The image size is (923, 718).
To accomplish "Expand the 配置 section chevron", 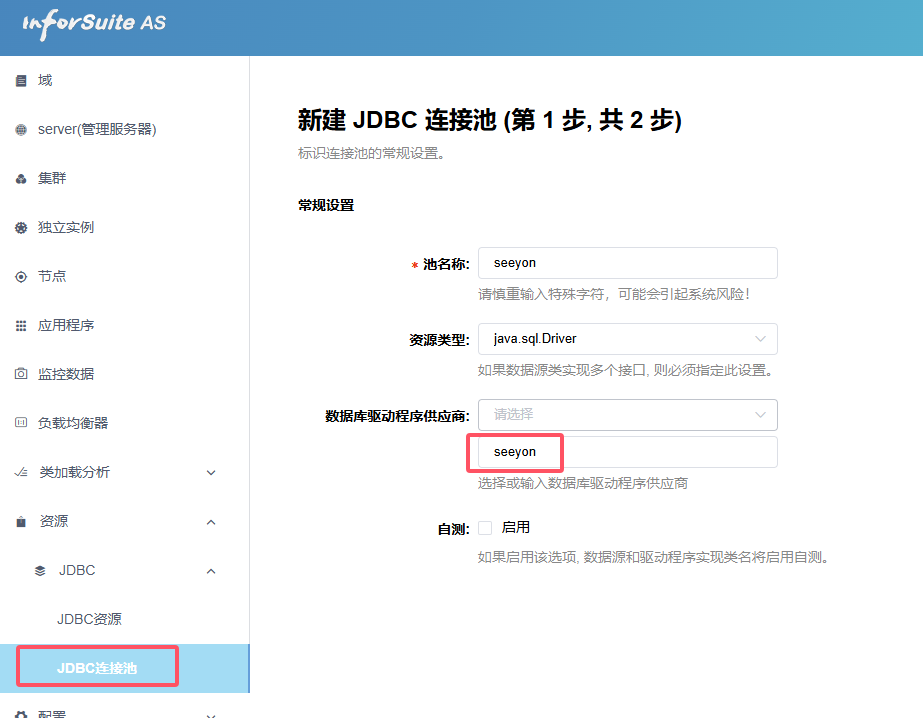I will pos(211,715).
